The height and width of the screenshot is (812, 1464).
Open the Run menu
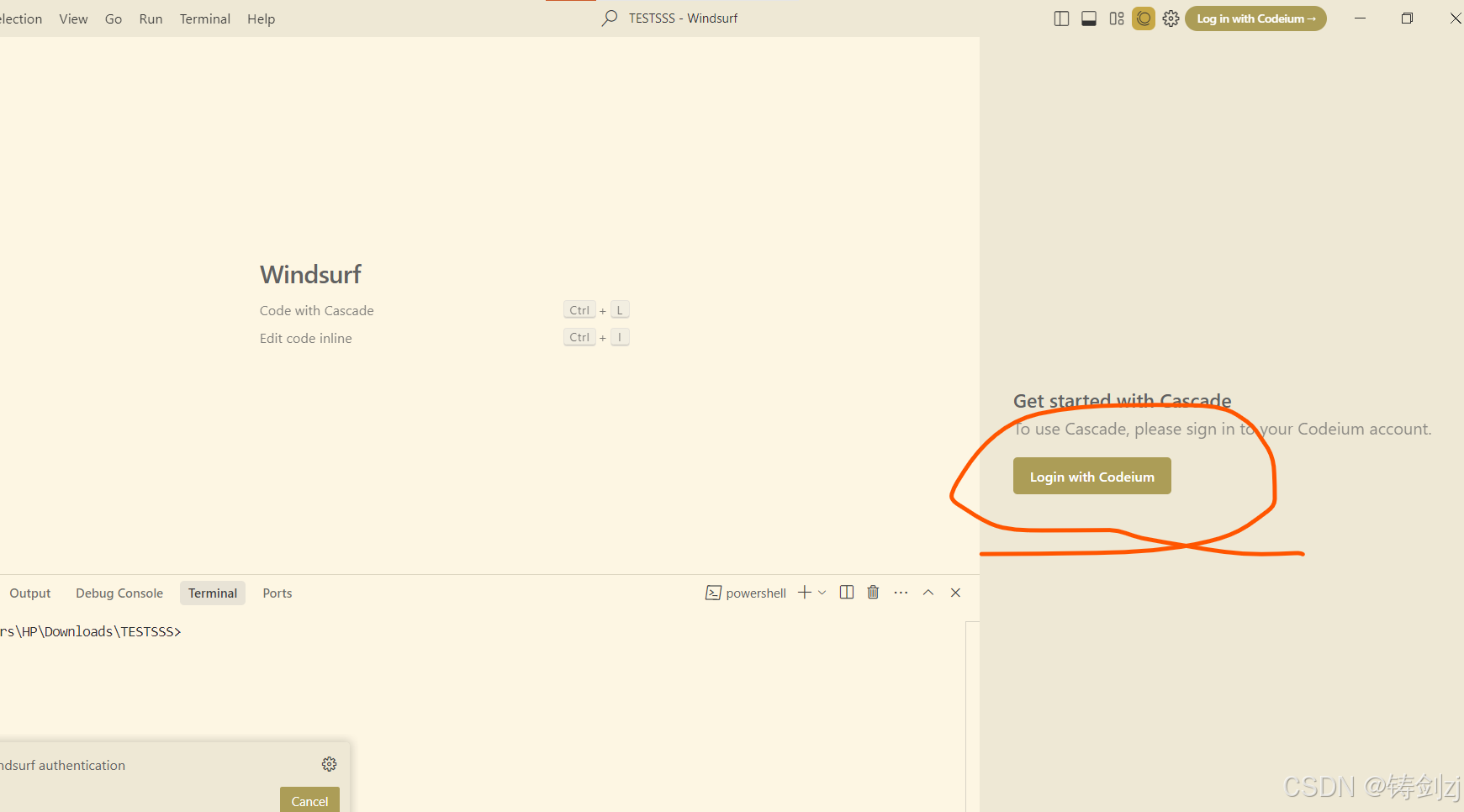click(151, 18)
